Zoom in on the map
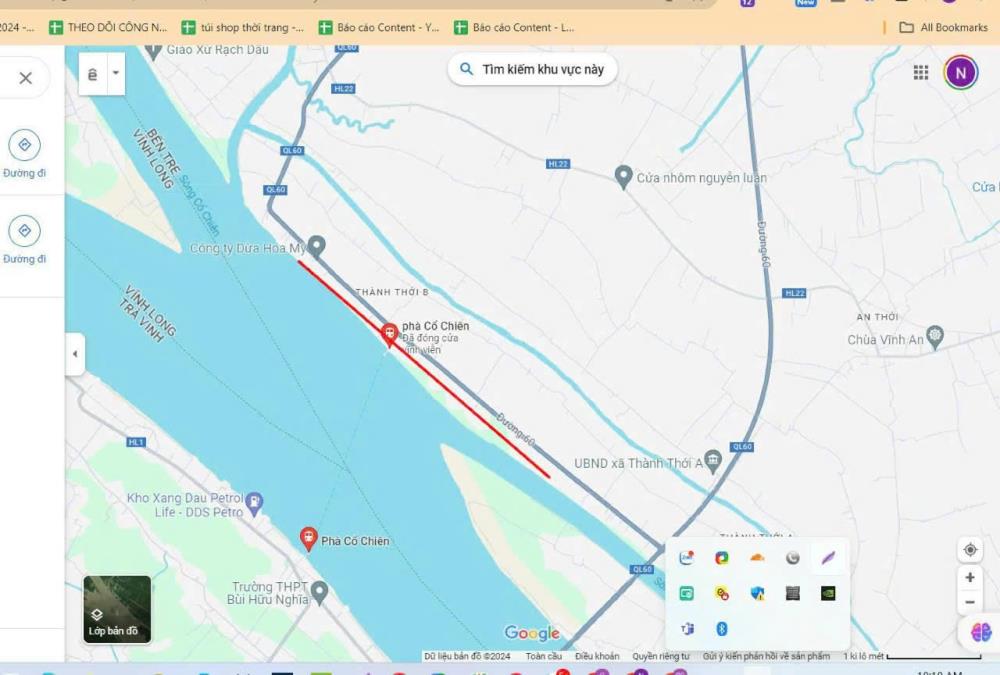 coord(970,577)
